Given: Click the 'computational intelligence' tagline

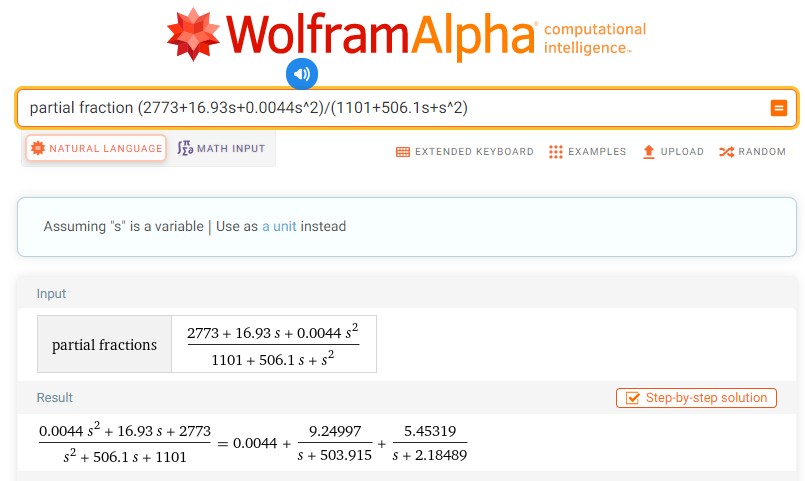Looking at the screenshot, I should coord(594,38).
